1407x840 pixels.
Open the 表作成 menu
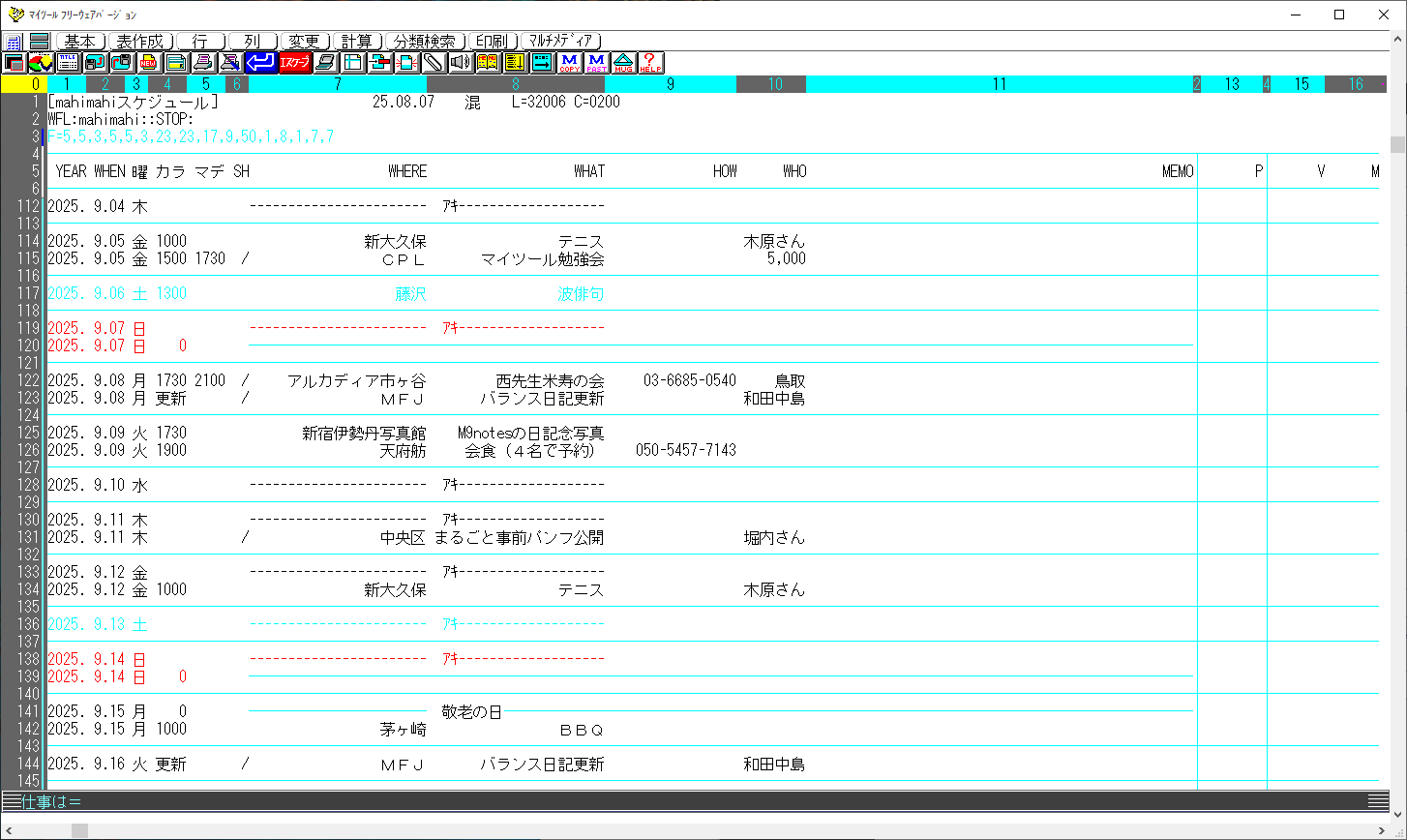click(x=140, y=42)
